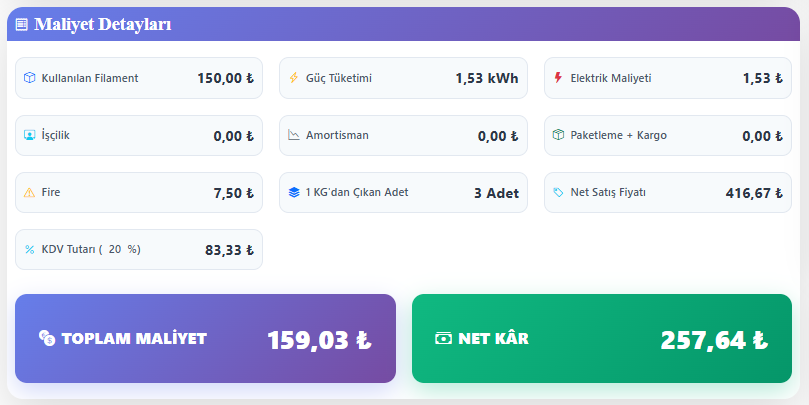
Task: Click the 1,53 kWh power consumption value
Action: click(x=486, y=78)
